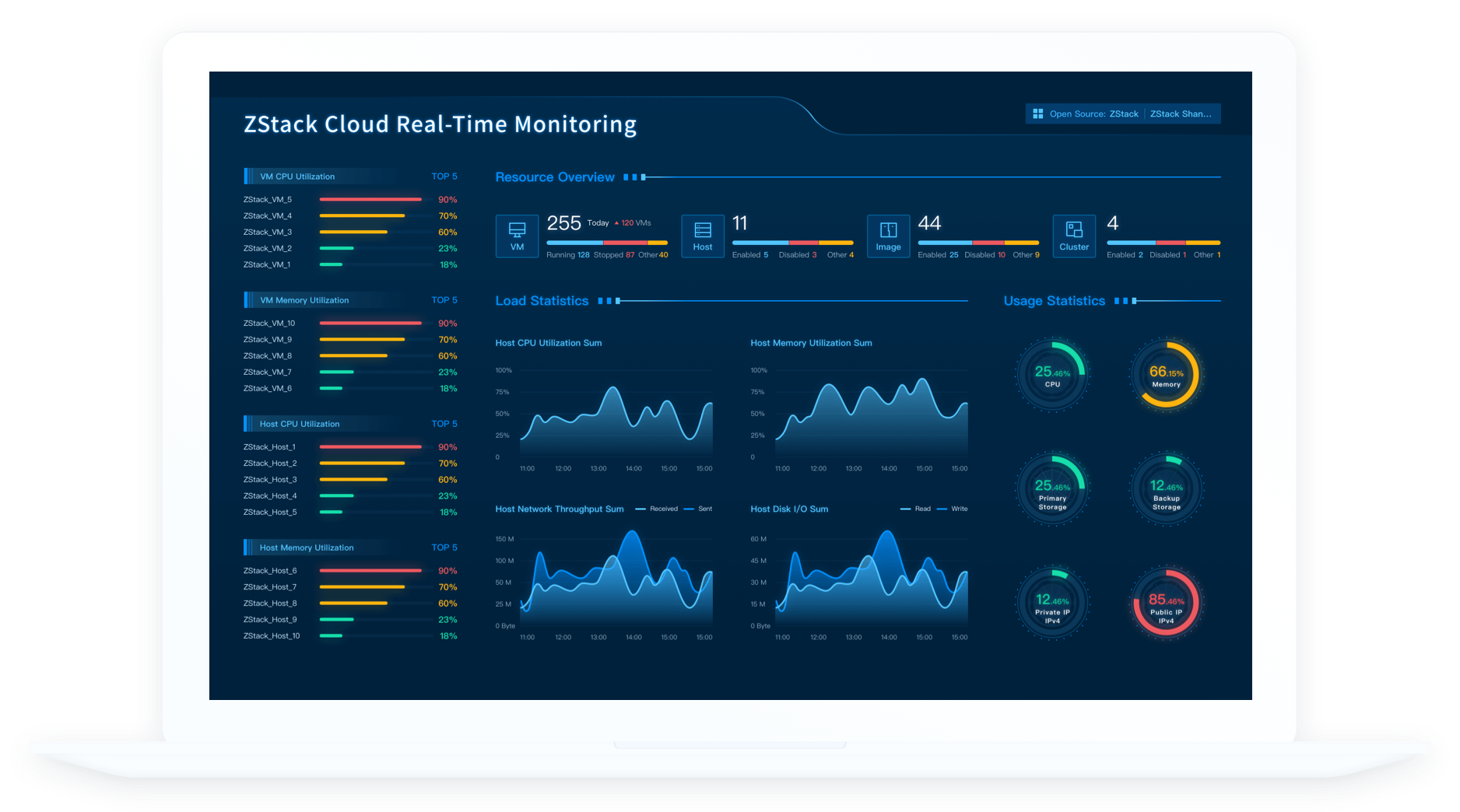
Task: Click the Running 128 VM status
Action: click(x=568, y=255)
